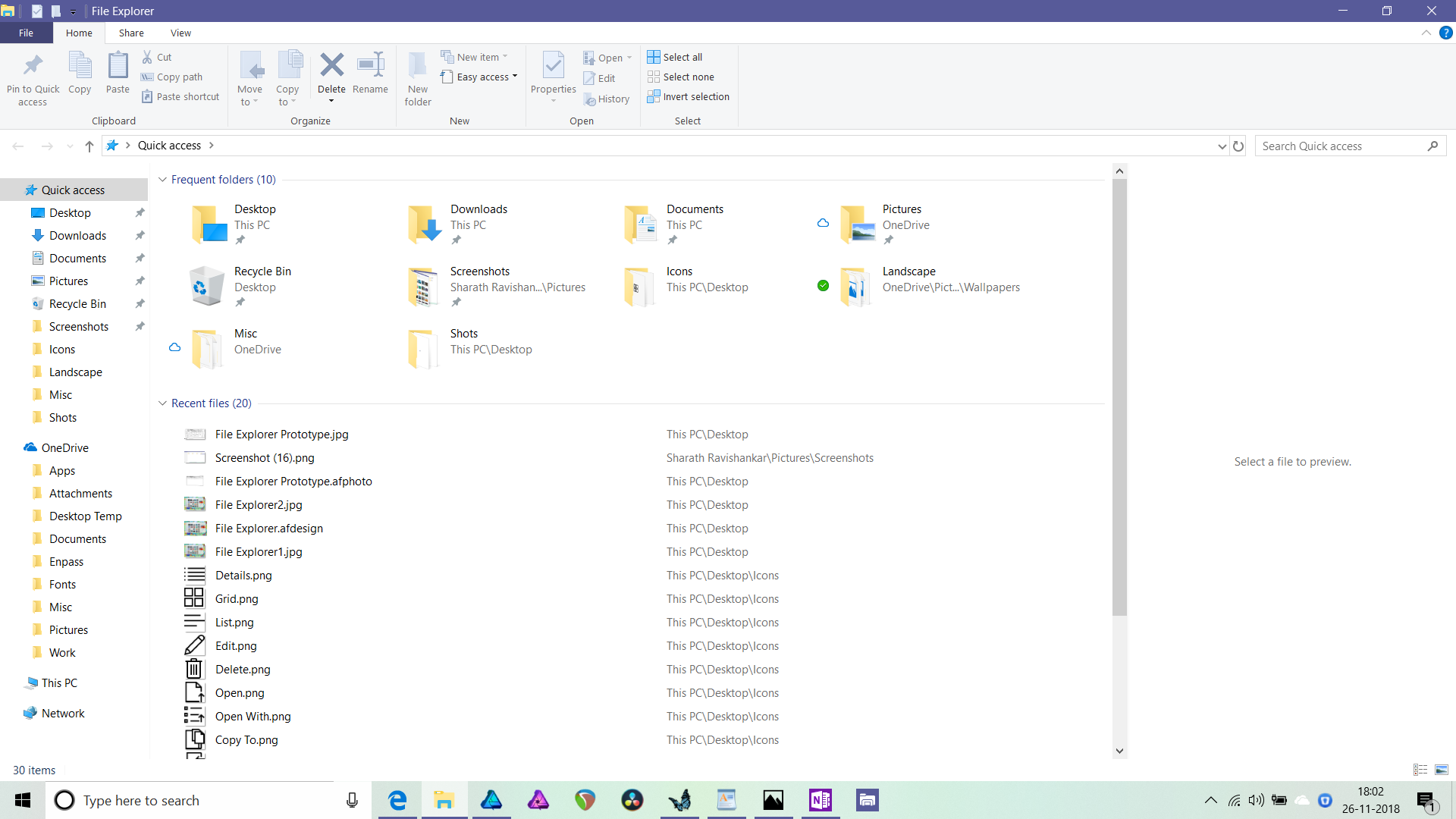This screenshot has width=1456, height=819.
Task: Open the Share ribbon tab
Action: (131, 33)
